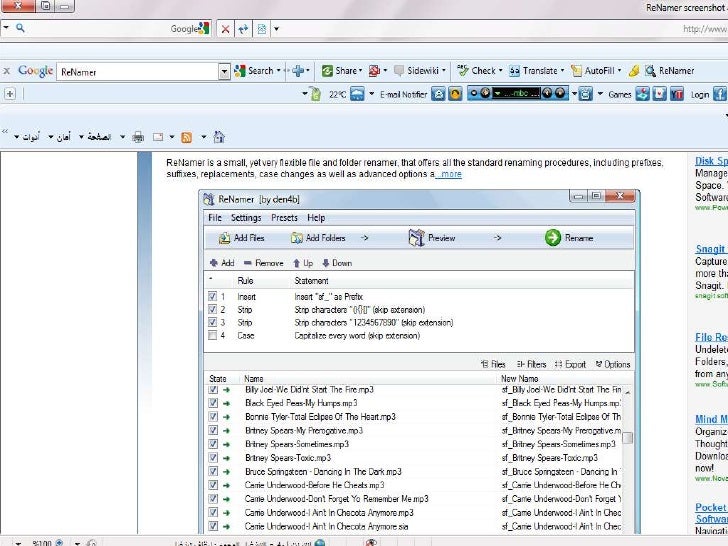Click the Facebook icon next to Login
Screen dimensions: 728x546
click(719, 94)
